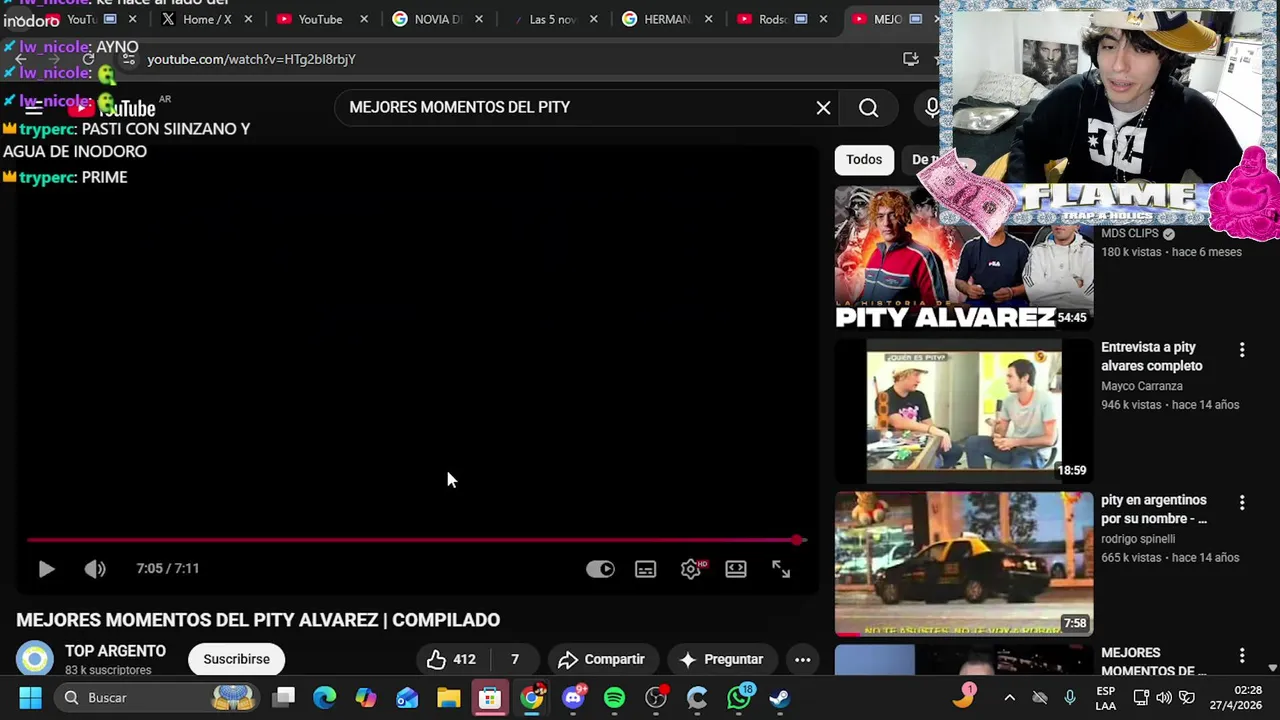Switch to Chrome in the taskbar
Image resolution: width=1280 pixels, height=720 pixels.
[x=532, y=698]
